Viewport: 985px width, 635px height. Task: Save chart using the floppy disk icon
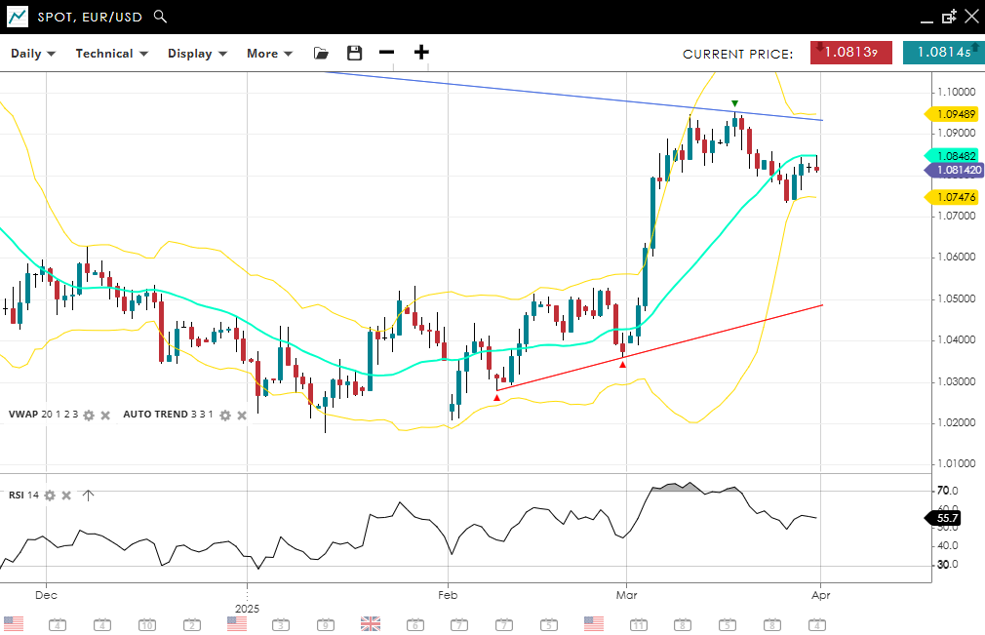tap(354, 53)
